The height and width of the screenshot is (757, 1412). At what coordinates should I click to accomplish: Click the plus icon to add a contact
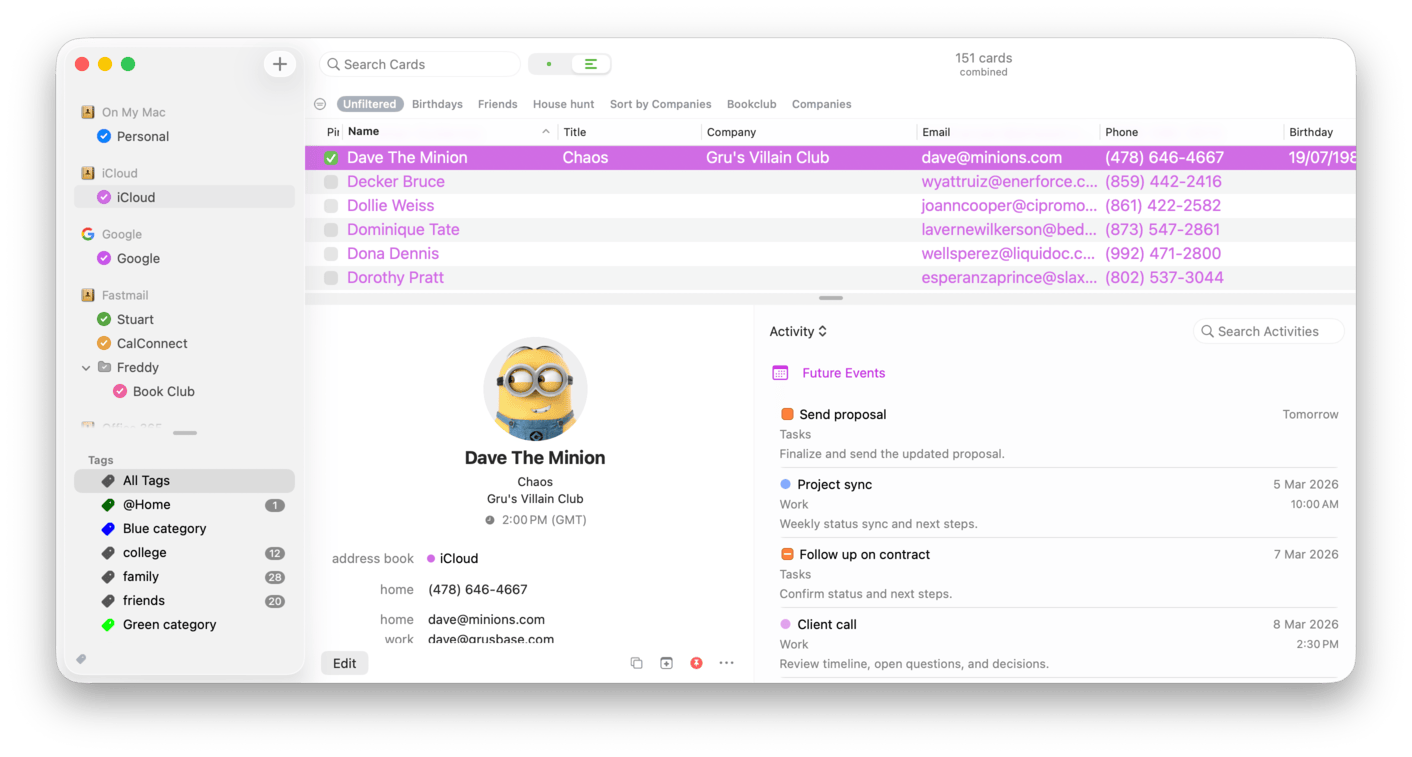[279, 63]
